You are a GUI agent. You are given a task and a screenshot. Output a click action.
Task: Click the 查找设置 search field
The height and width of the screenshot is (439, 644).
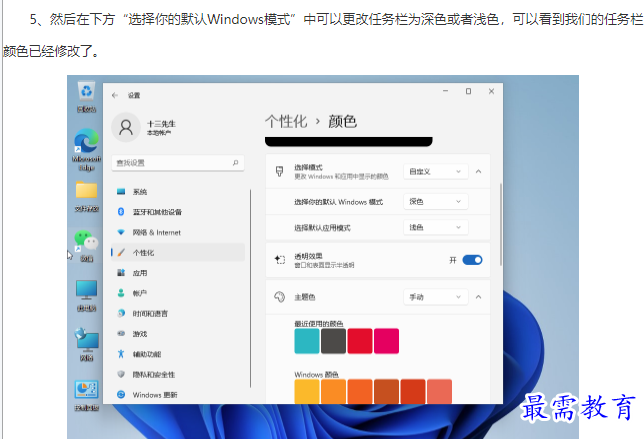pos(178,163)
